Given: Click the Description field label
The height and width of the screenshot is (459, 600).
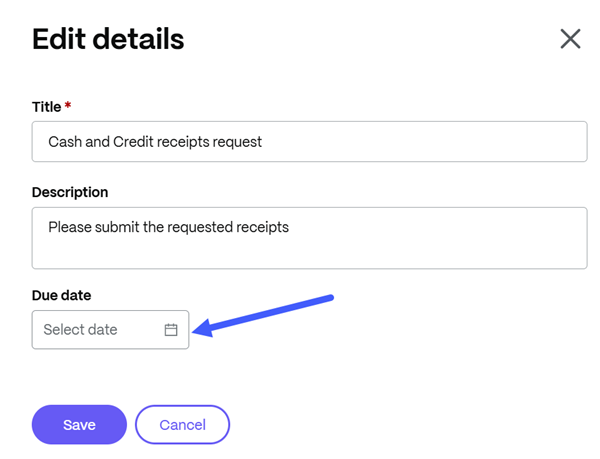Looking at the screenshot, I should 70,192.
